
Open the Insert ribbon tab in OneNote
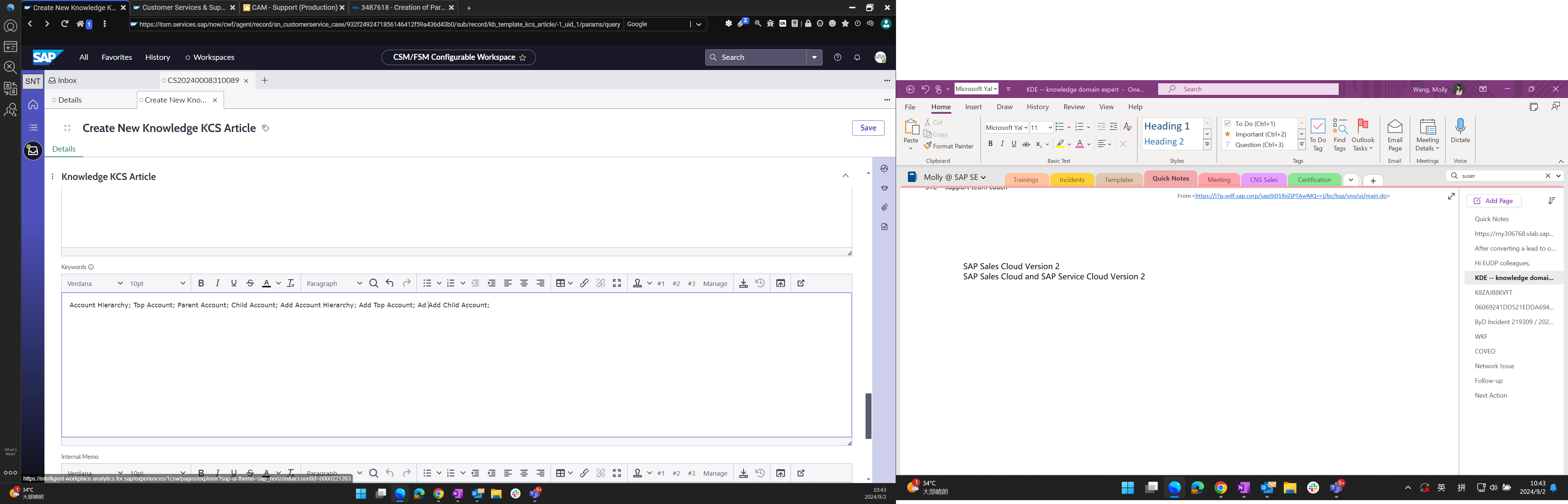point(973,107)
